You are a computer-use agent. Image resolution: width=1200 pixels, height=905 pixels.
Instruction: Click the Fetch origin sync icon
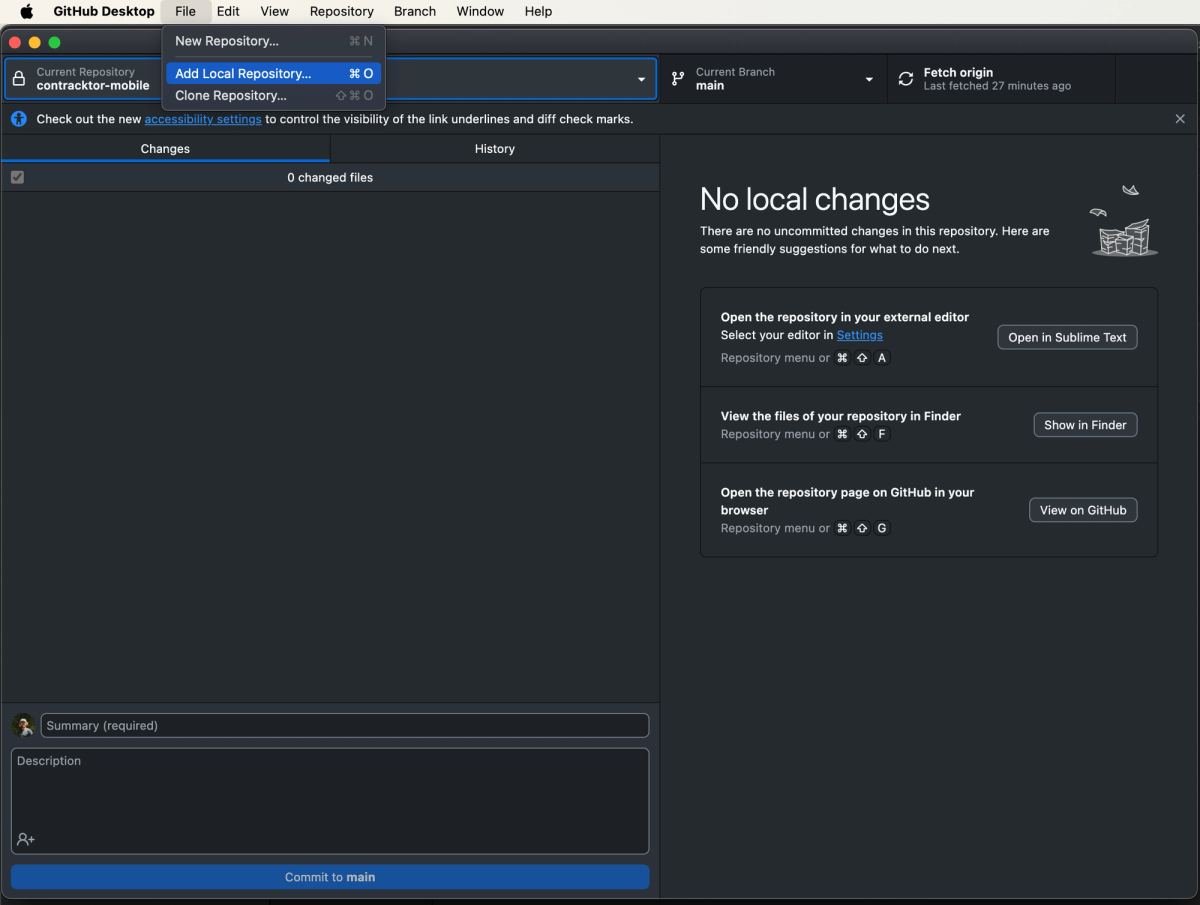click(x=905, y=78)
